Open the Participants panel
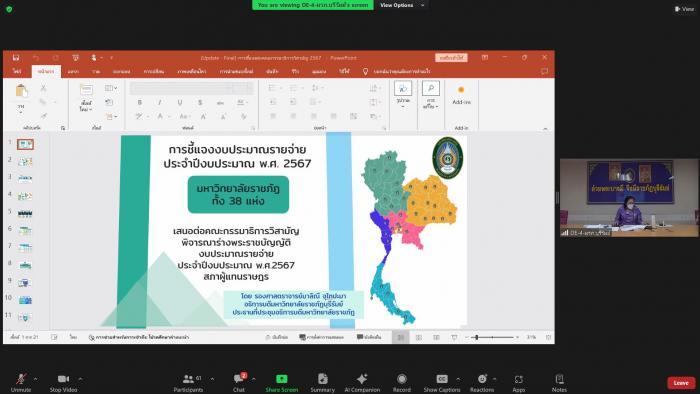This screenshot has height=394, width=700. [x=189, y=382]
